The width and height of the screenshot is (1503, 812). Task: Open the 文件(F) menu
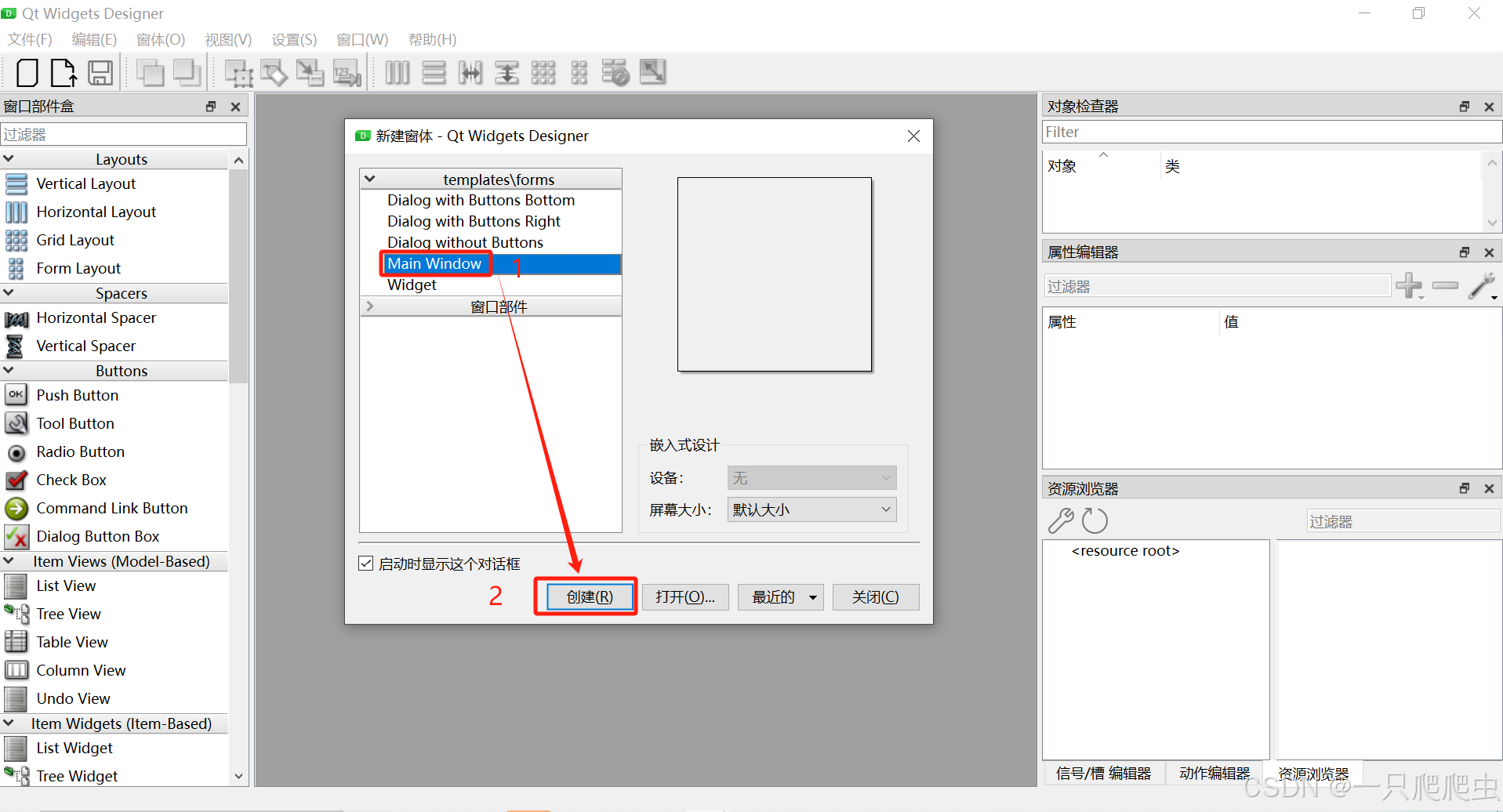click(30, 39)
